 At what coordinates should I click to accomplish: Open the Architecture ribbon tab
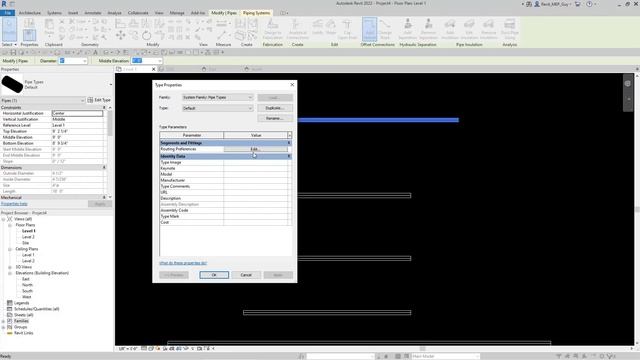(30, 13)
